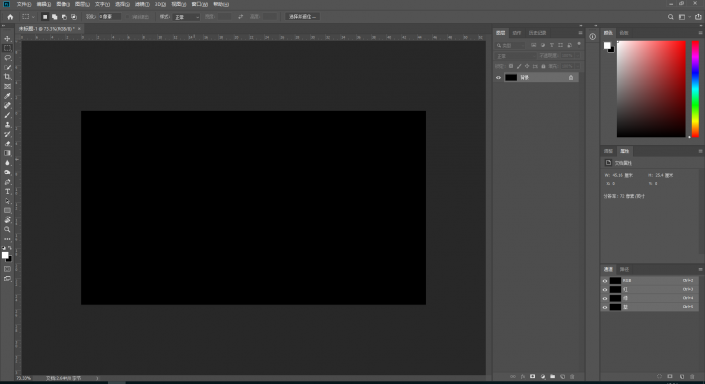Screen dimensions: 705x384
Task: Open the Edit Toolbar three-dots button
Action: click(7, 239)
